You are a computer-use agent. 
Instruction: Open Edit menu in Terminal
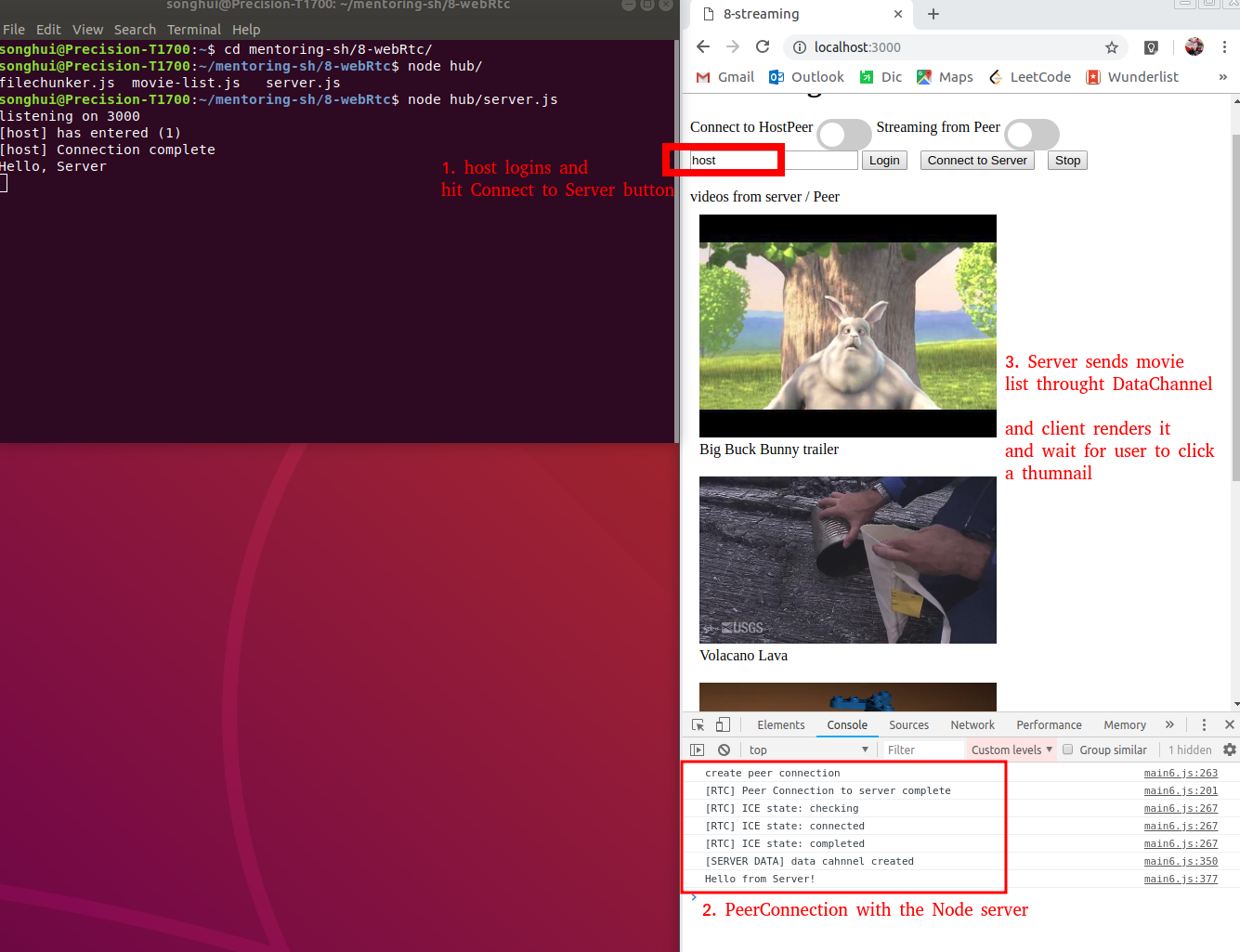click(48, 30)
